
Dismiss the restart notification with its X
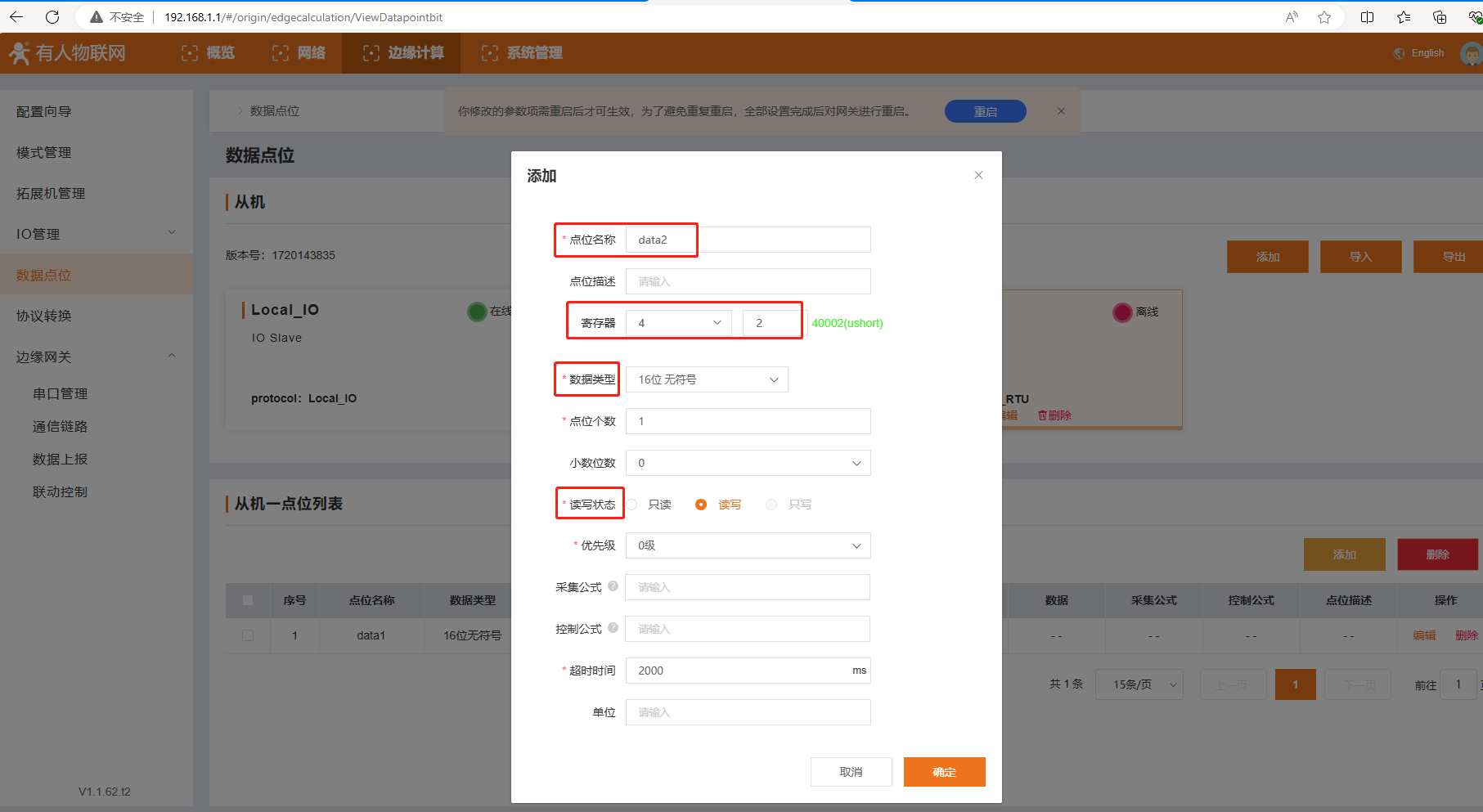(1061, 111)
